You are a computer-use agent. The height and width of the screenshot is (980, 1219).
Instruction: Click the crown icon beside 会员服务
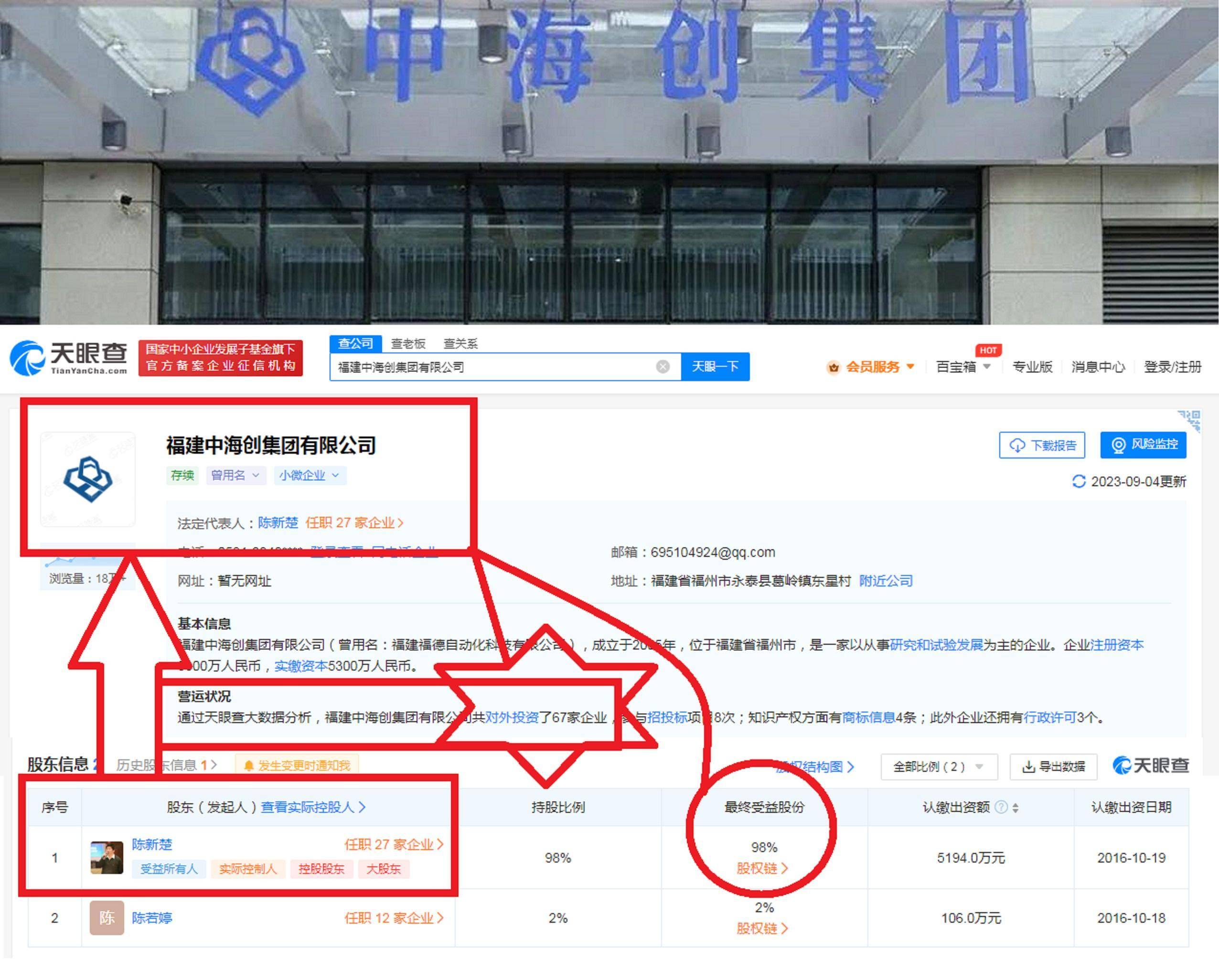pos(834,367)
